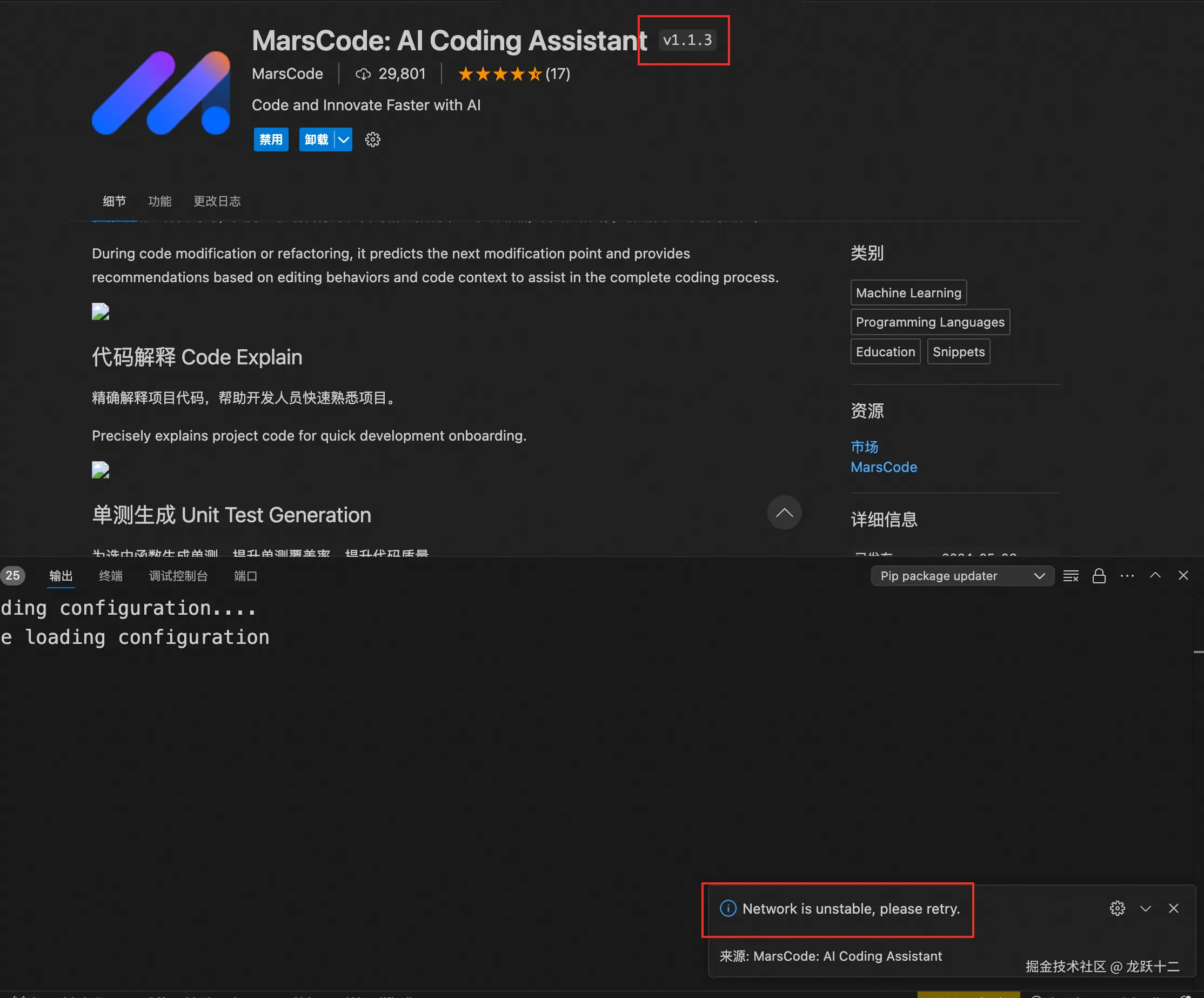Click the extension settings gear icon
This screenshot has height=998, width=1204.
pyautogui.click(x=373, y=139)
